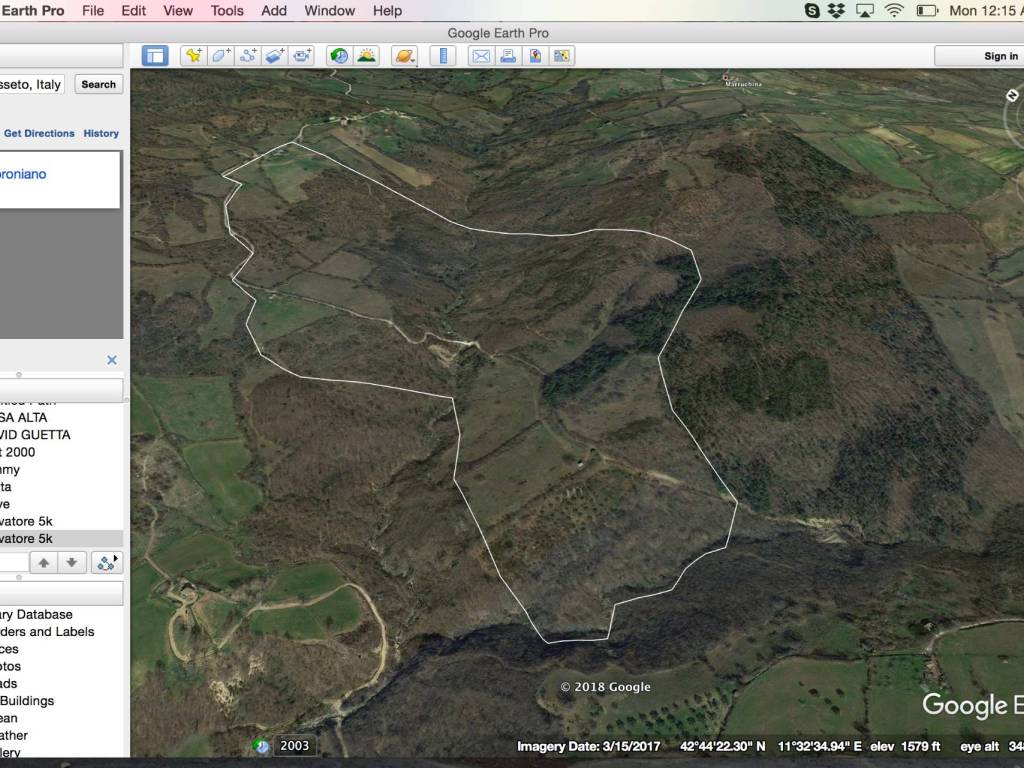Screen dimensions: 1024x768
Task: Open the Add menu
Action: pyautogui.click(x=274, y=11)
